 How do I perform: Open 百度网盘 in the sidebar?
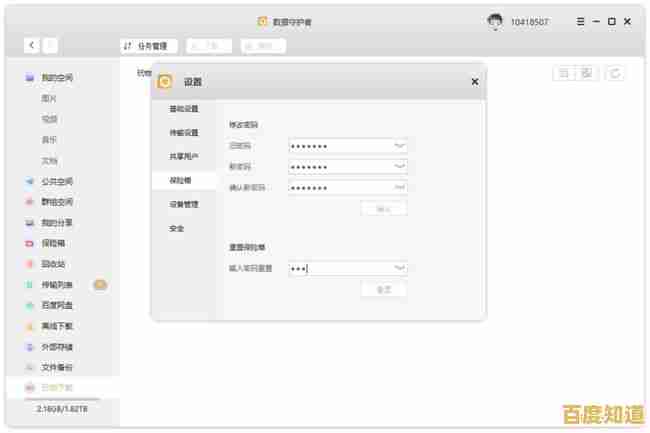click(57, 305)
